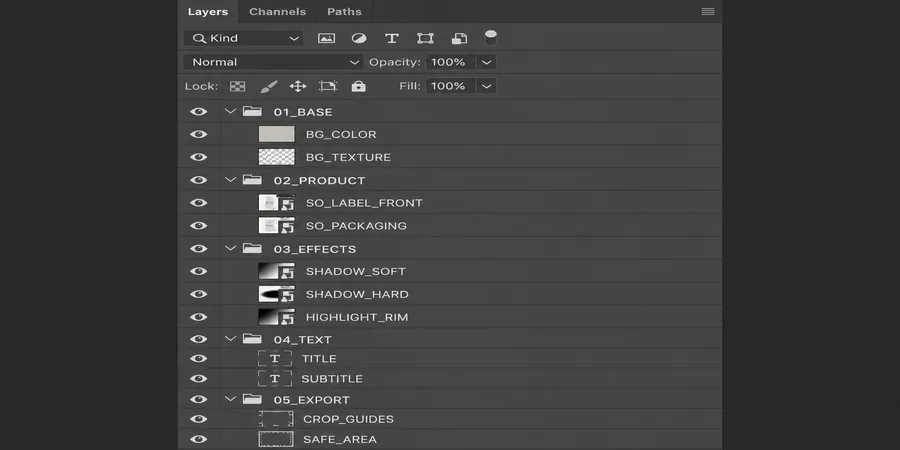Open the Kind filter type dropdown
The width and height of the screenshot is (900, 450).
point(243,38)
